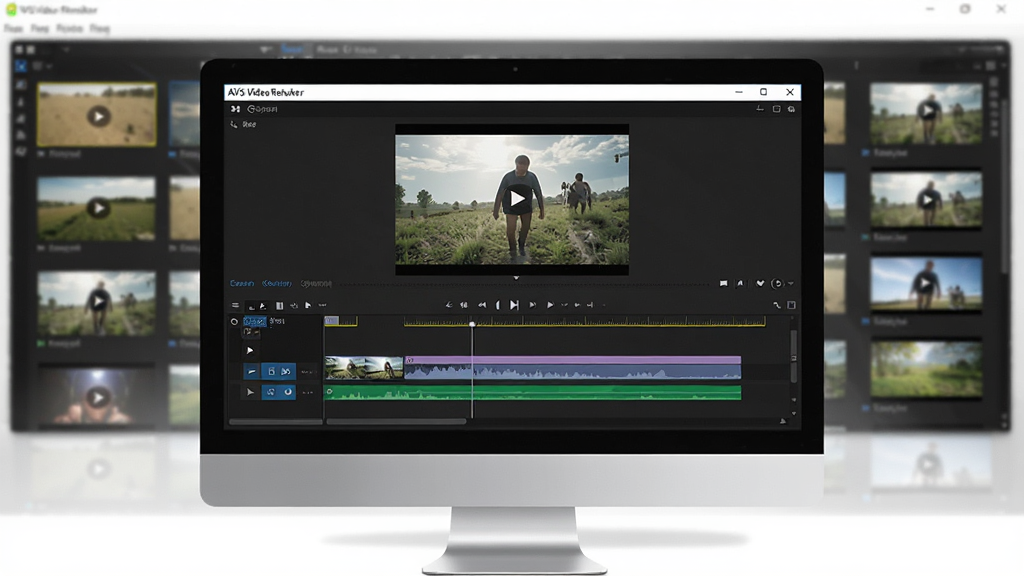Open the first menu in the background window's menu bar
This screenshot has width=1024, height=576.
(14, 29)
